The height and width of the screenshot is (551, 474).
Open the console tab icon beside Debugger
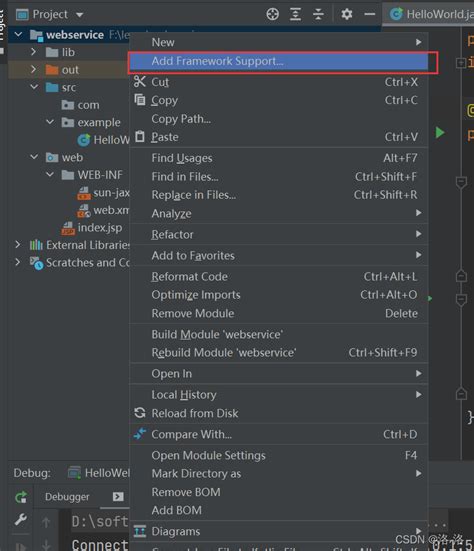[118, 497]
